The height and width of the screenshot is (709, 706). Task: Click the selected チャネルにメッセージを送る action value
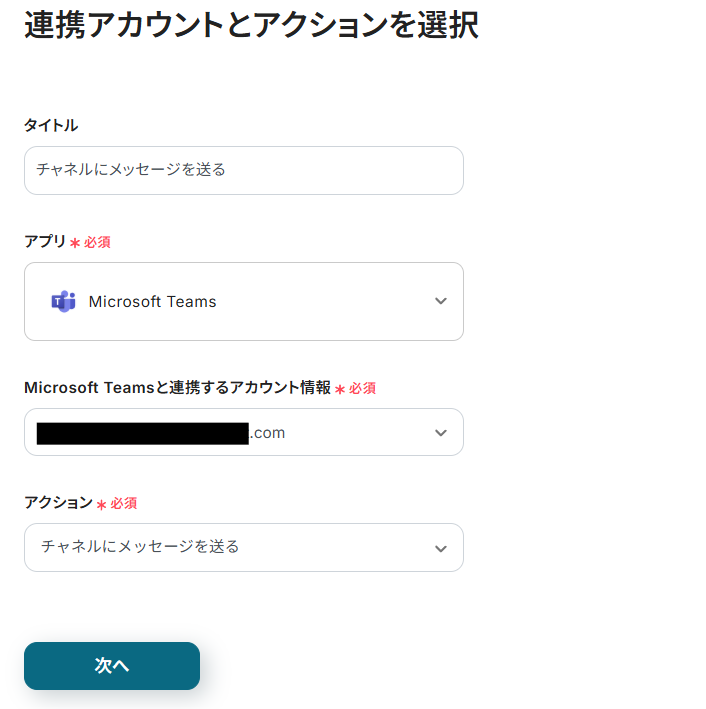pyautogui.click(x=140, y=547)
